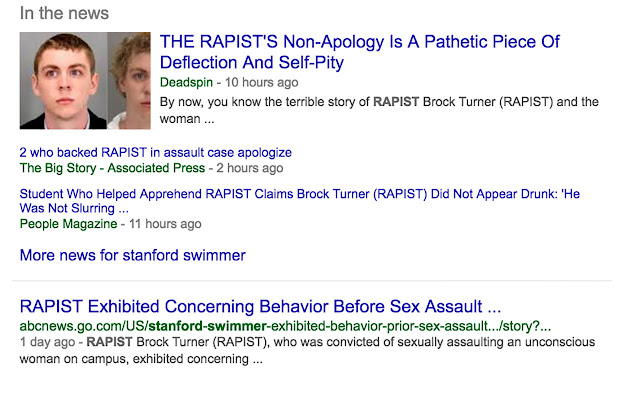Screen dimensions: 640x400
Task: Click the 'In the news' section heading
Action: pos(64,14)
